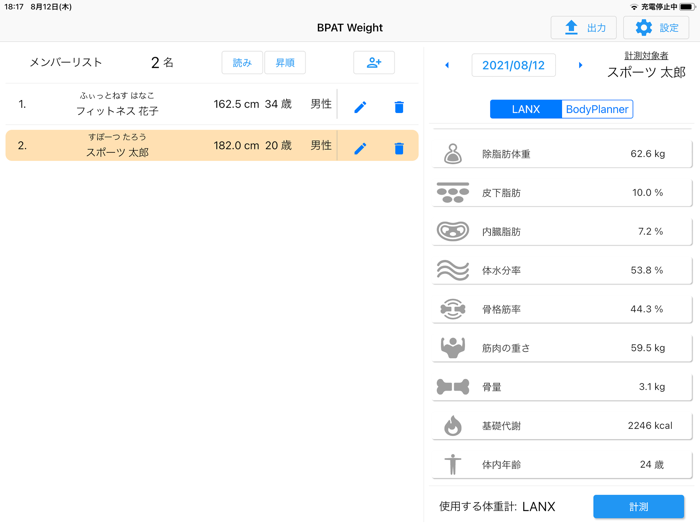This screenshot has width=700, height=525.
Task: Click the 基礎代謝 label
Action: point(501,425)
